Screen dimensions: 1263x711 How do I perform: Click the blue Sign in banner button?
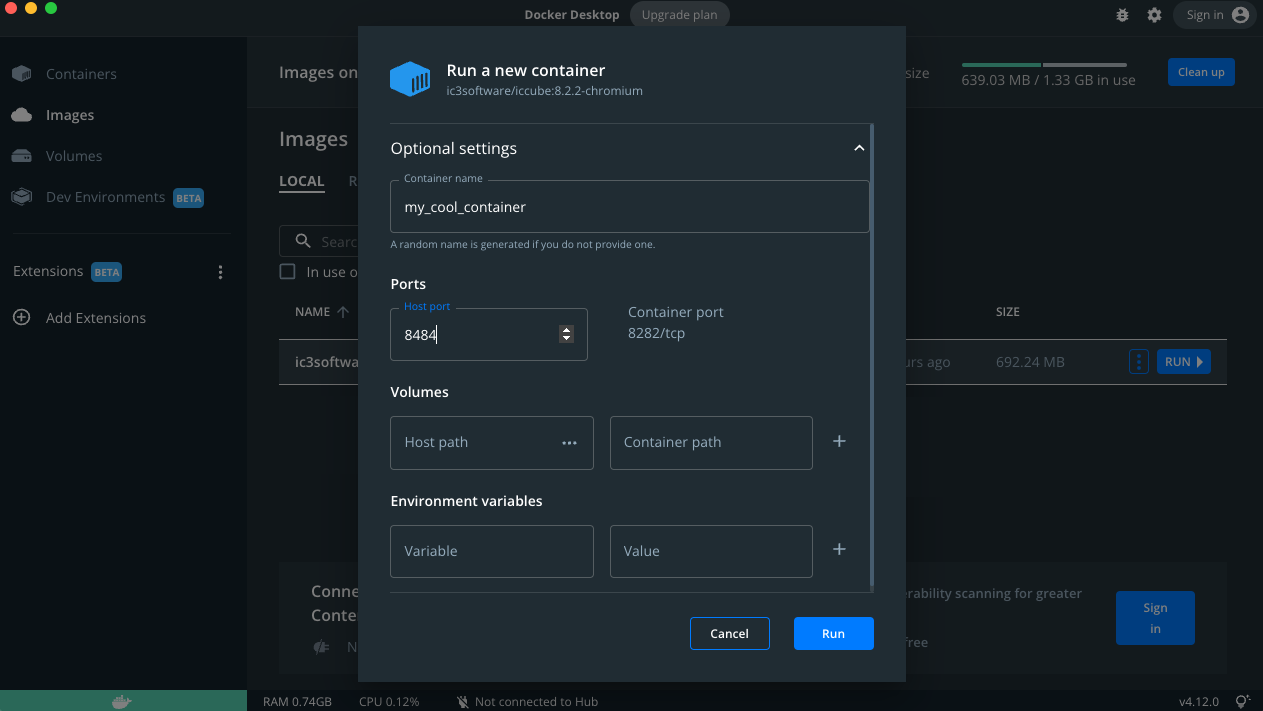click(x=1155, y=618)
